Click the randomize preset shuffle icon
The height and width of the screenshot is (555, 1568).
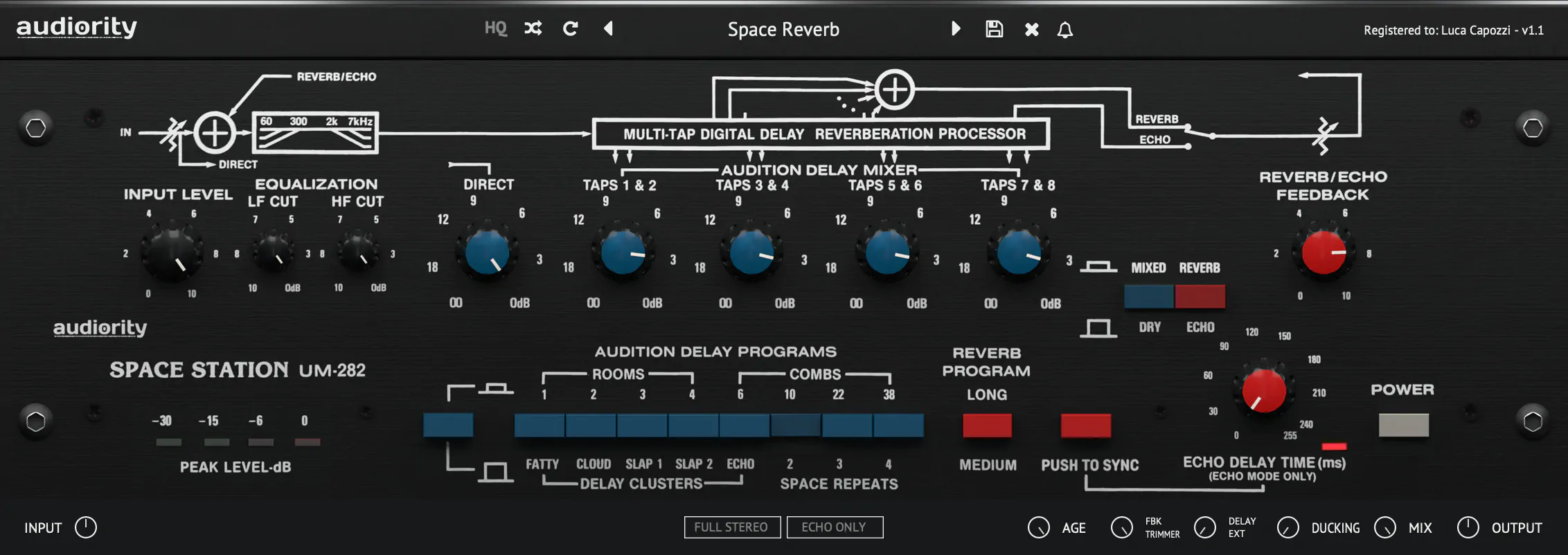point(533,28)
